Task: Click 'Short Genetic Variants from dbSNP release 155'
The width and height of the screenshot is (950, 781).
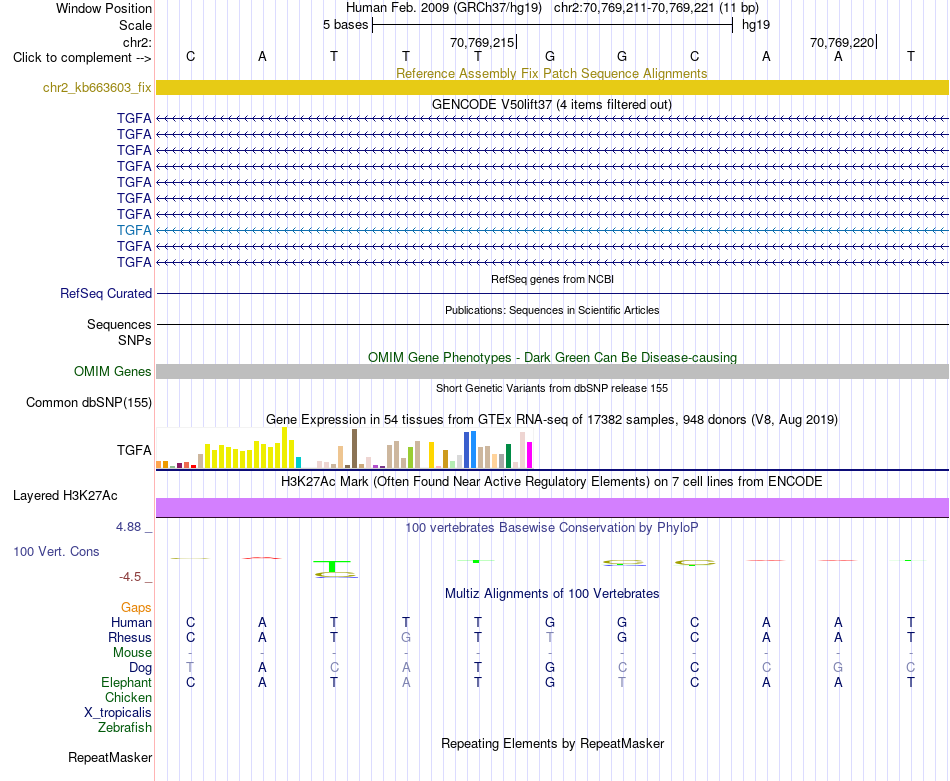Action: tap(552, 388)
